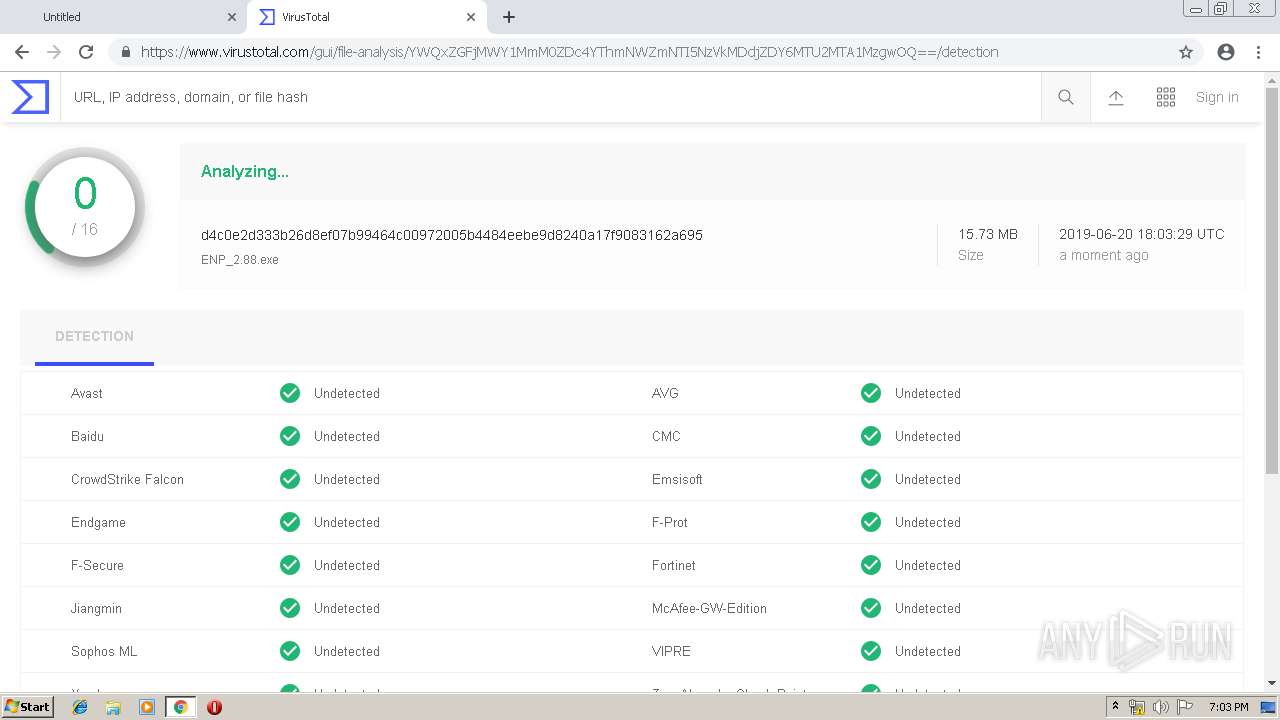The image size is (1280, 720).
Task: Click the ENP_2.88.exe file name
Action: click(240, 260)
